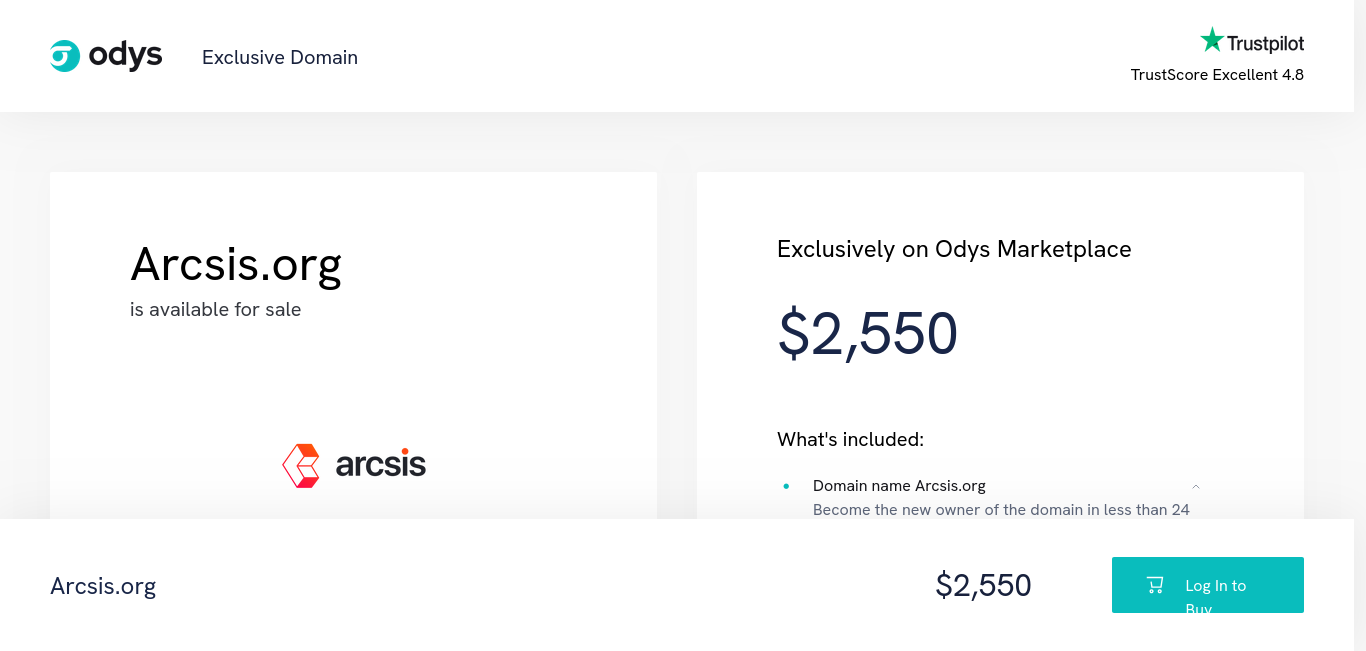Click the What's included heading

(850, 439)
